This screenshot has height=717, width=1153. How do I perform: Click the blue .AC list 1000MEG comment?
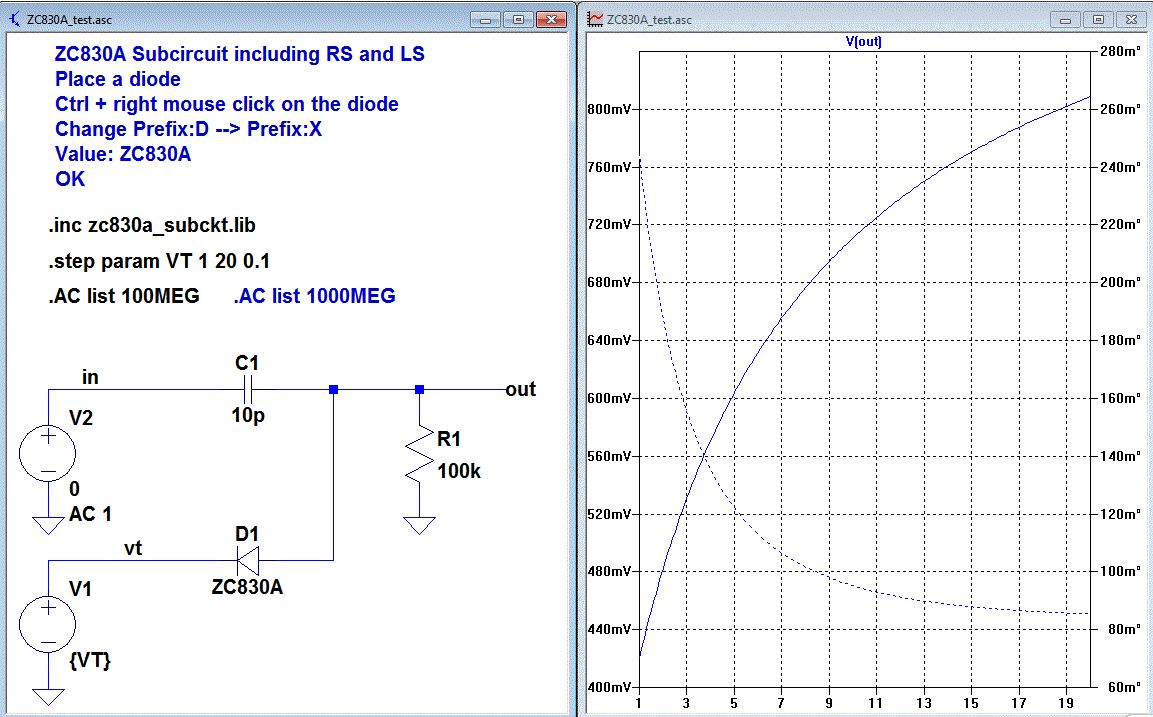(314, 296)
